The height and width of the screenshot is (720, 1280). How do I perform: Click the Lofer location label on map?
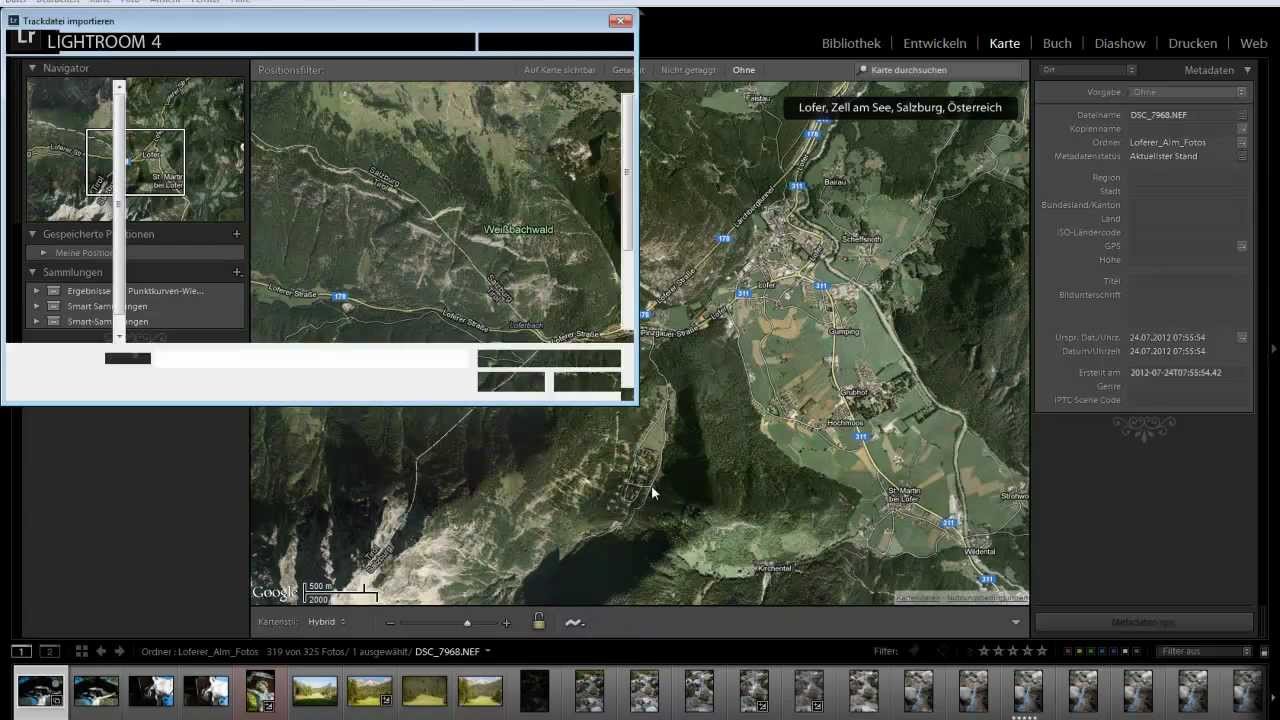point(768,285)
